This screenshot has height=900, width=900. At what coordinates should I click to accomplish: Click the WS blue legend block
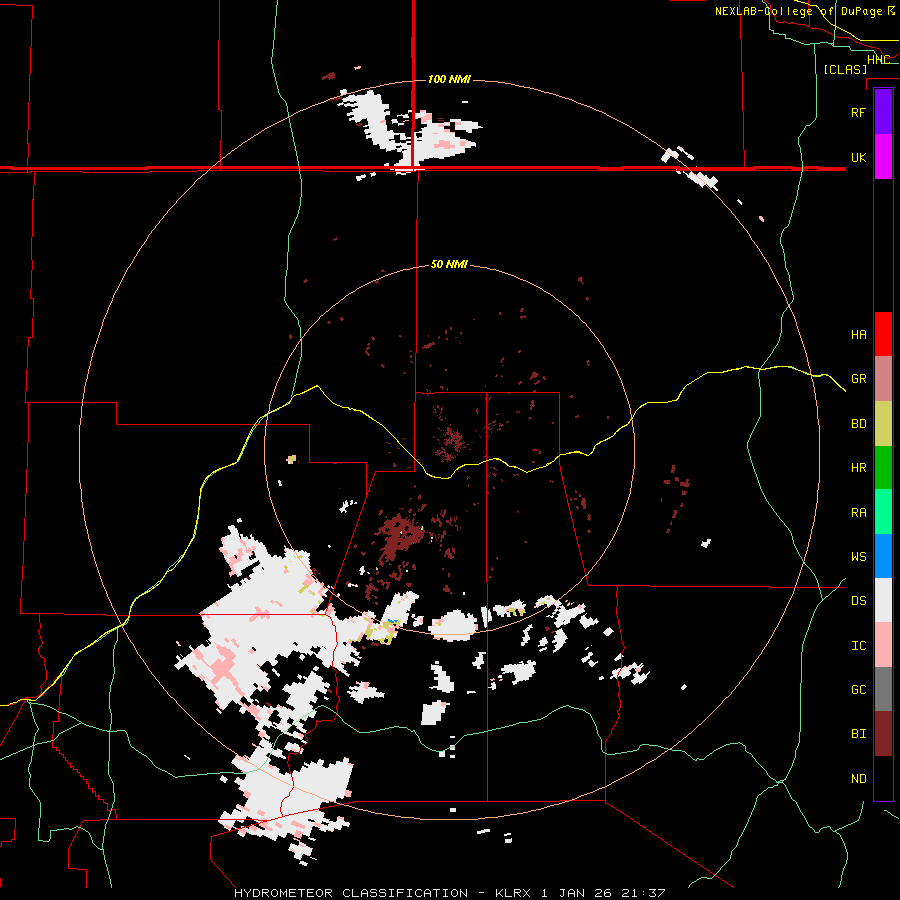tap(883, 556)
